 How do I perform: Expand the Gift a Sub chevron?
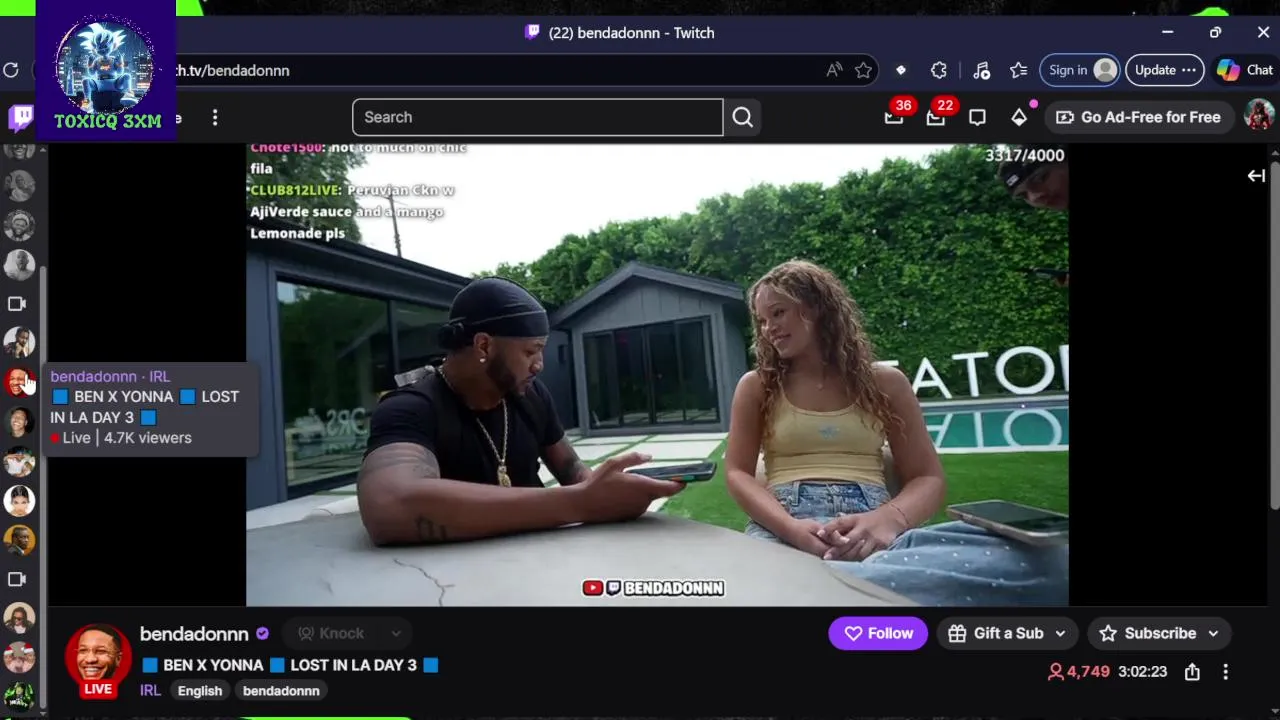pyautogui.click(x=1060, y=633)
